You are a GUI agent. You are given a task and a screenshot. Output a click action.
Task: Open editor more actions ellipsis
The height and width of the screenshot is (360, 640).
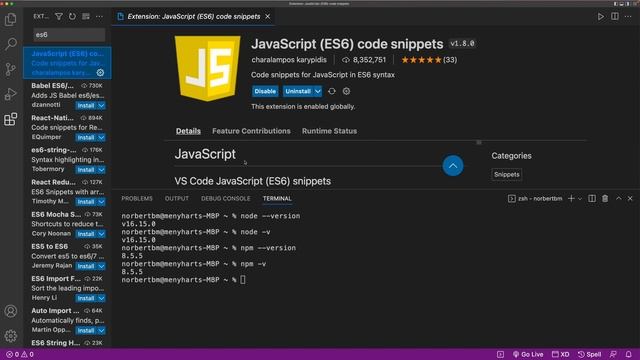tap(628, 16)
